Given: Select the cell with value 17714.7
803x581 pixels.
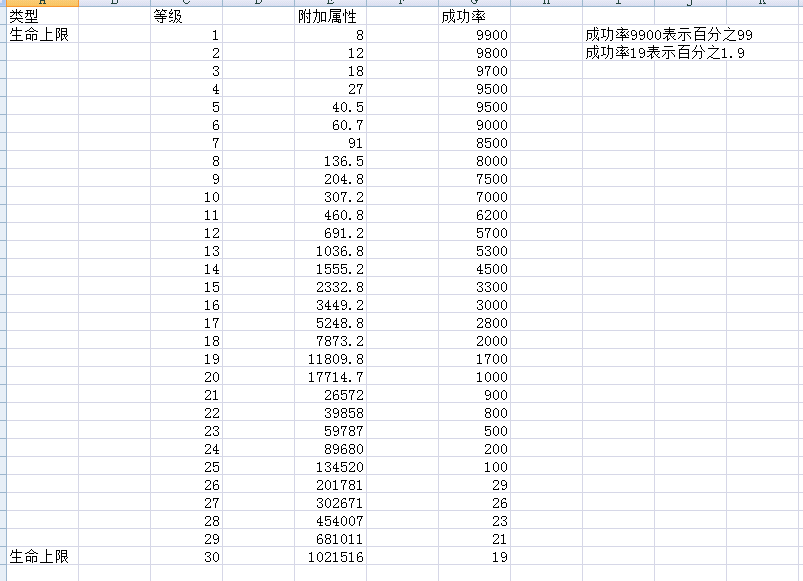Looking at the screenshot, I should click(x=335, y=377).
